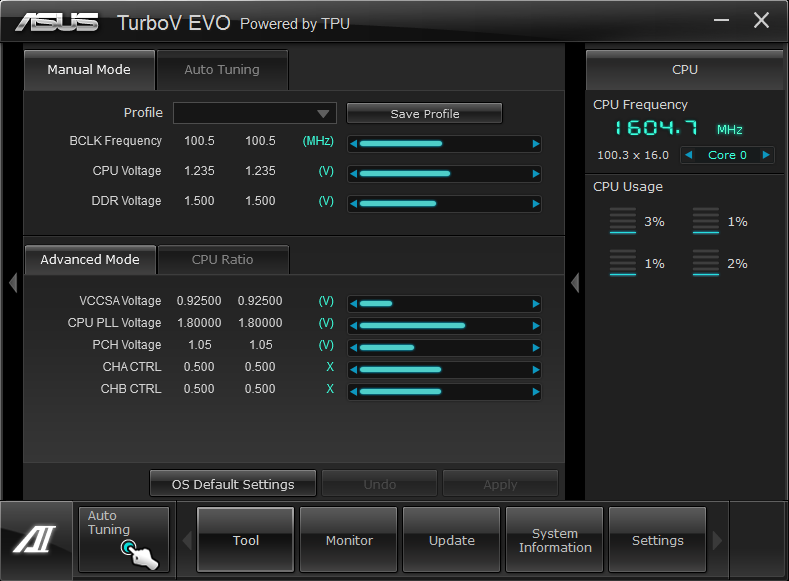This screenshot has height=581, width=789.
Task: Decrease BCLK Frequency with left arrow
Action: point(353,144)
